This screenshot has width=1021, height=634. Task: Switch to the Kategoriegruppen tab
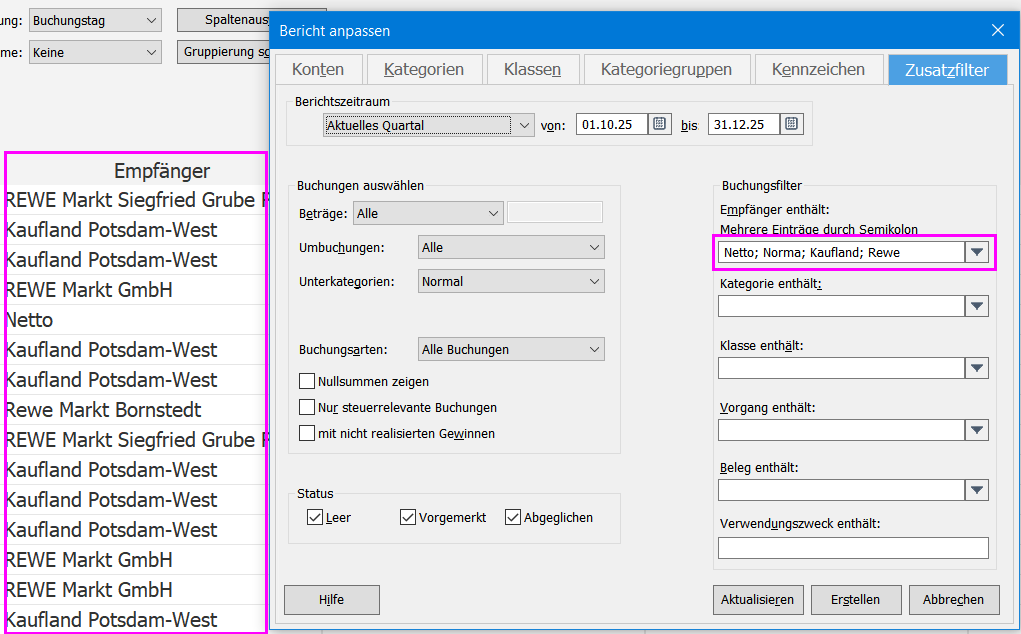[x=666, y=69]
